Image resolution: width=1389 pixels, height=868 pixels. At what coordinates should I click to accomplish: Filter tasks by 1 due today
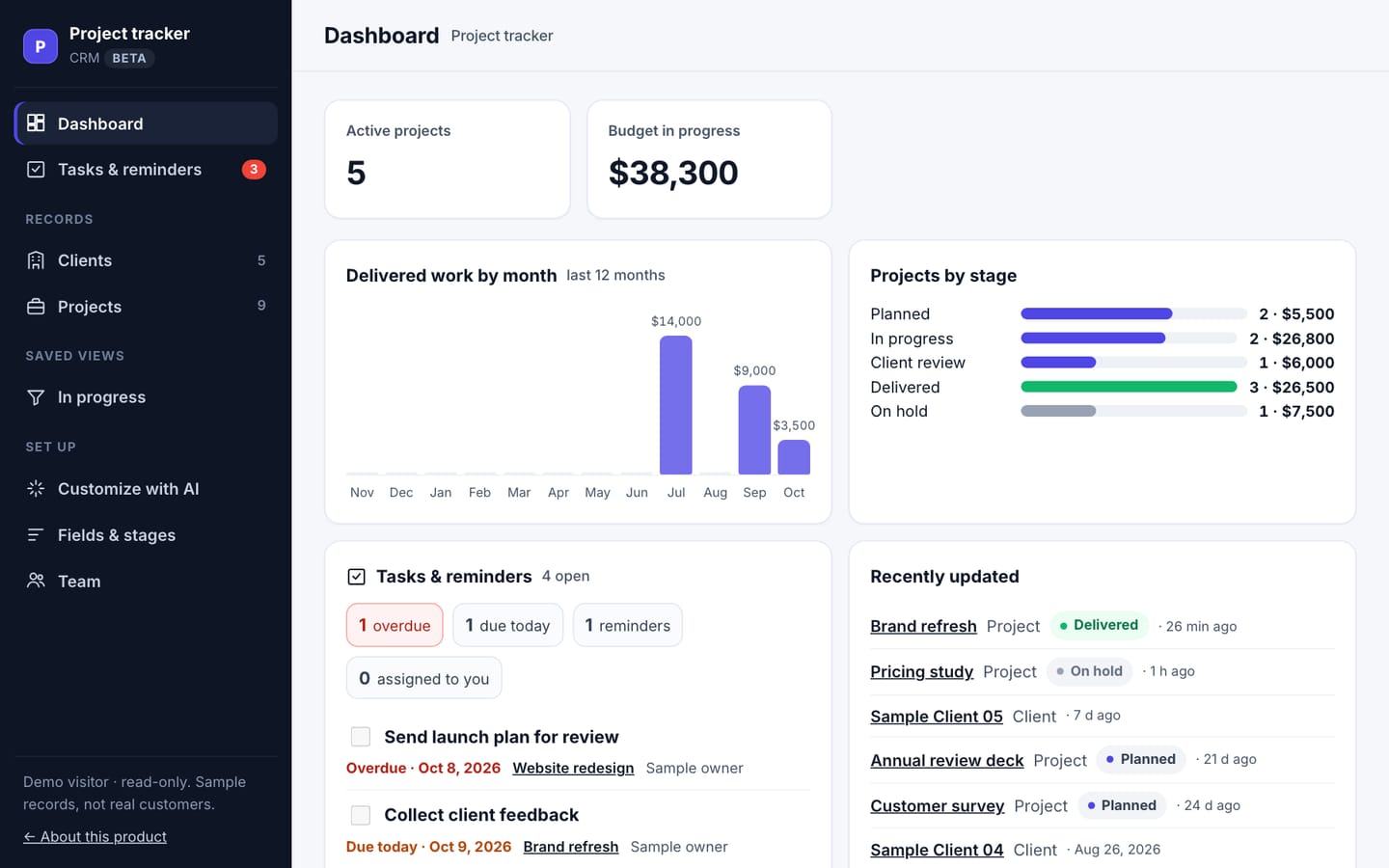click(x=507, y=625)
